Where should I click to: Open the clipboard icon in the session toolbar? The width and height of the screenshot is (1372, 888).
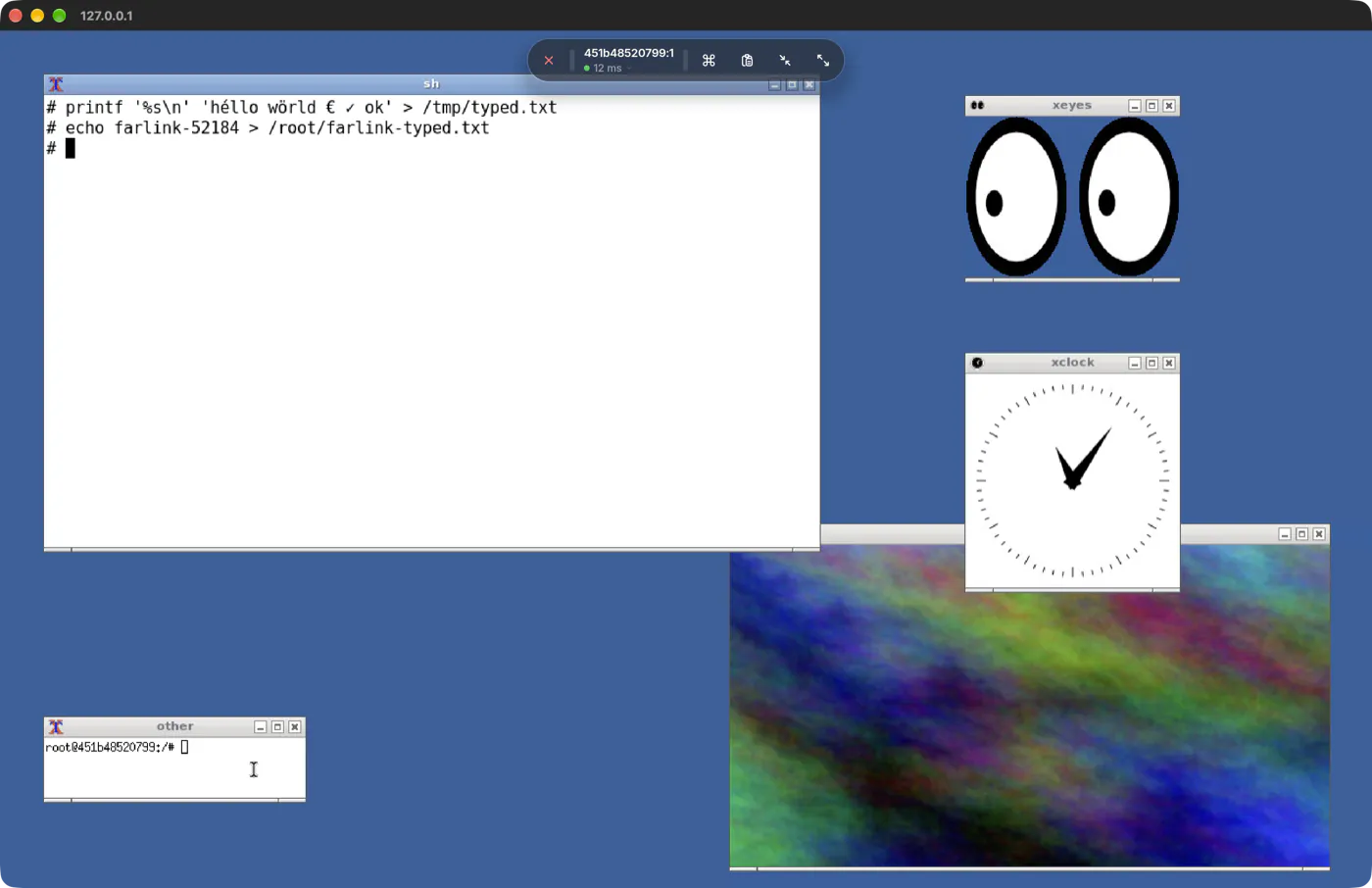tap(747, 61)
